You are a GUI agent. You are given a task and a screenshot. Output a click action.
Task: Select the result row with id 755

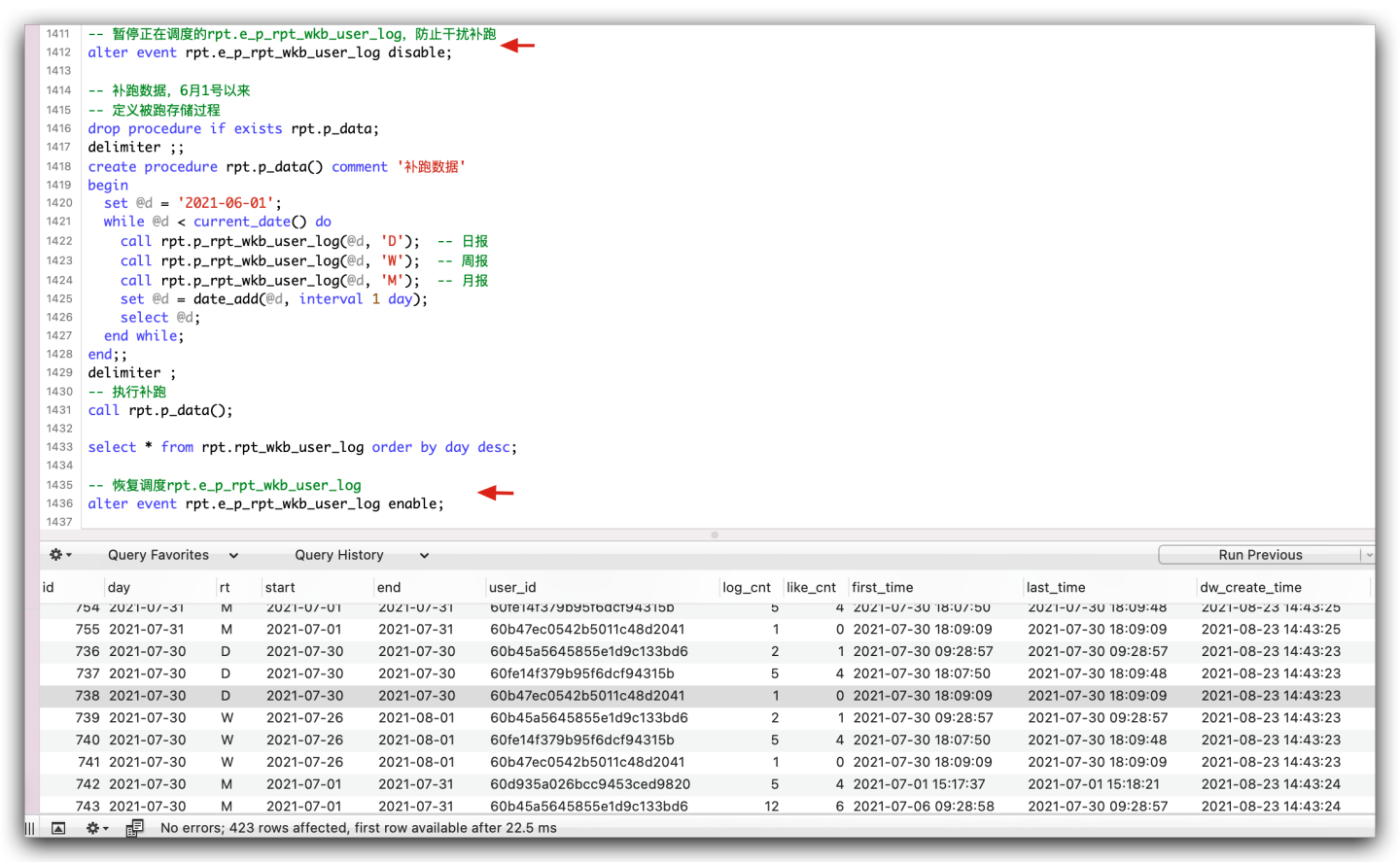[707, 630]
